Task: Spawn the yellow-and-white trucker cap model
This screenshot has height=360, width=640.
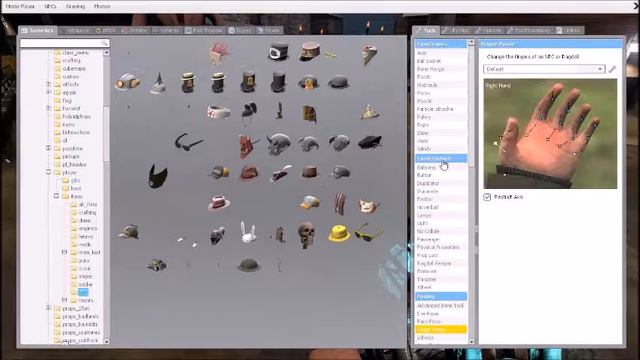Action: click(309, 202)
